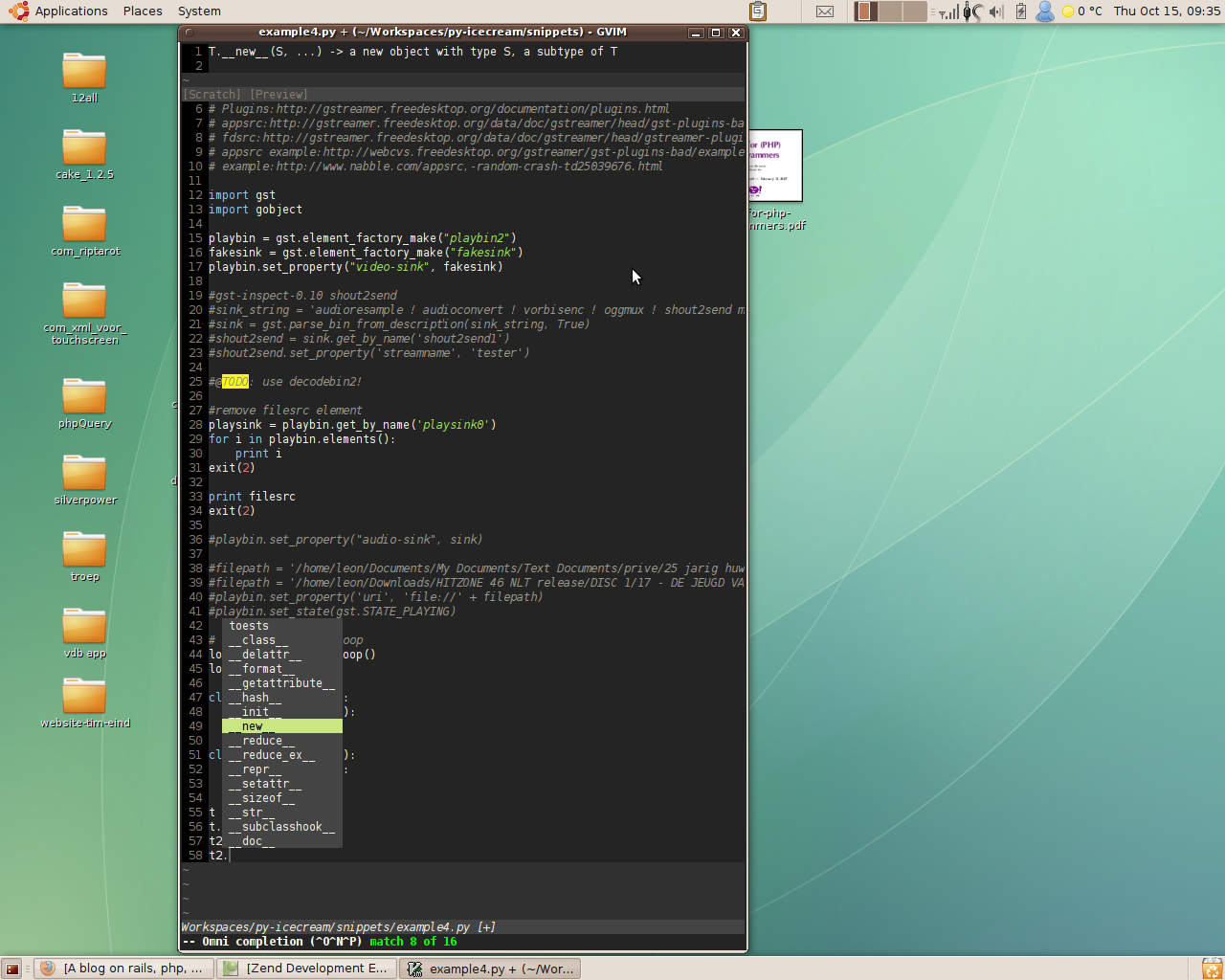The height and width of the screenshot is (980, 1225).
Task: Choose '__getattribute__' from the omni completion list
Action: click(282, 683)
